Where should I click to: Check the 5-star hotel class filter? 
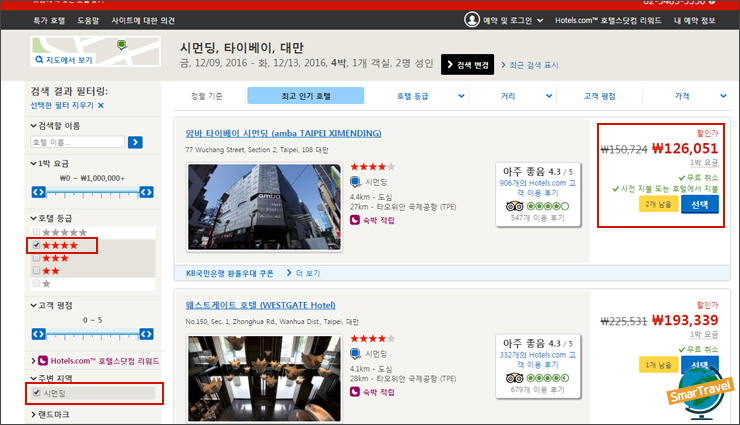pyautogui.click(x=36, y=232)
